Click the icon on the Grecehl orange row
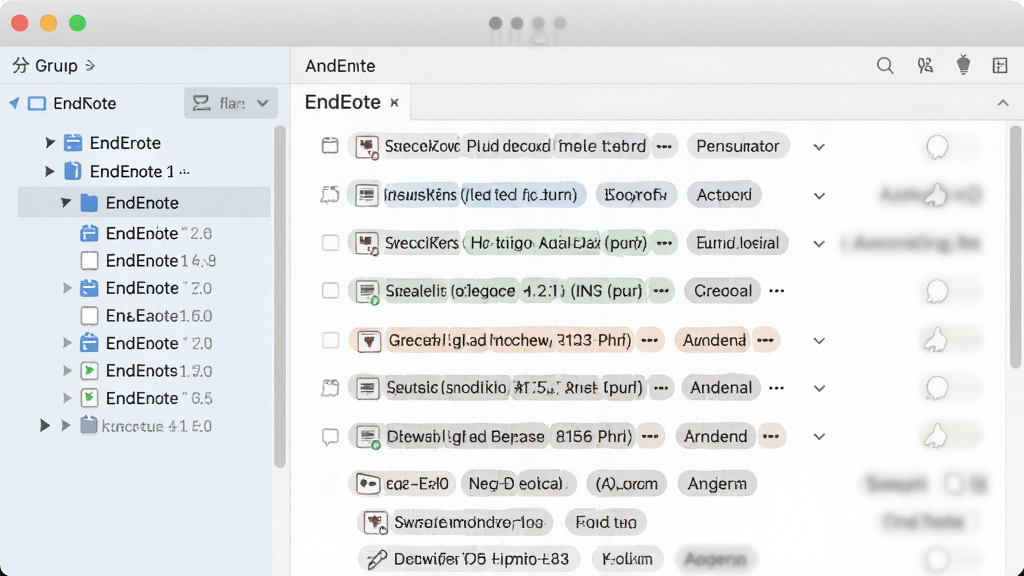Screen dimensions: 1024x576 coord(369,340)
